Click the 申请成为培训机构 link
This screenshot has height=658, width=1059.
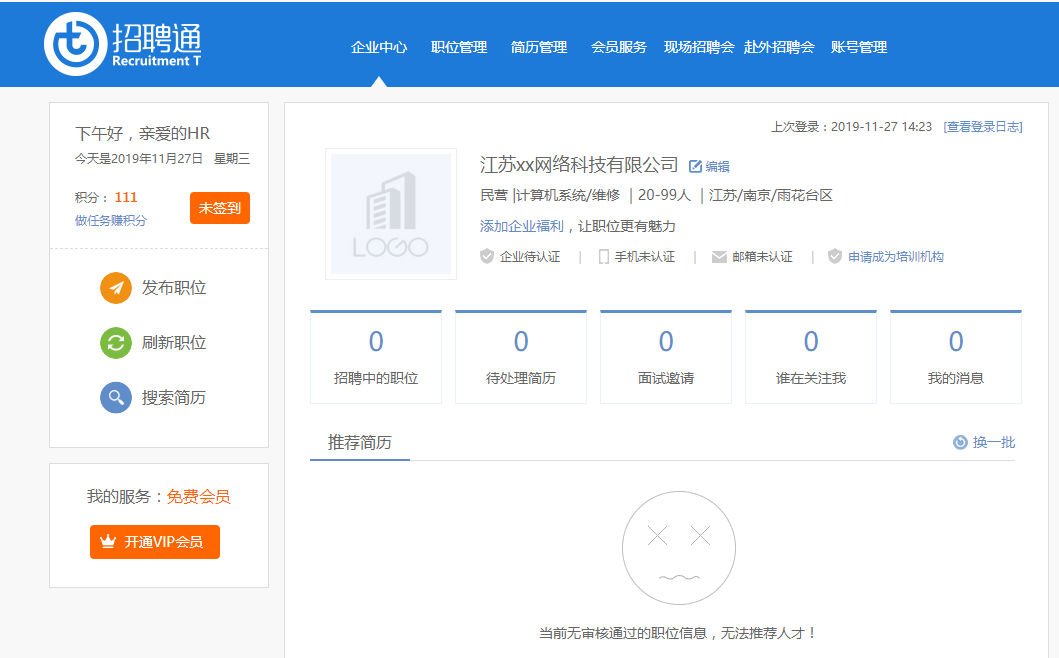895,257
